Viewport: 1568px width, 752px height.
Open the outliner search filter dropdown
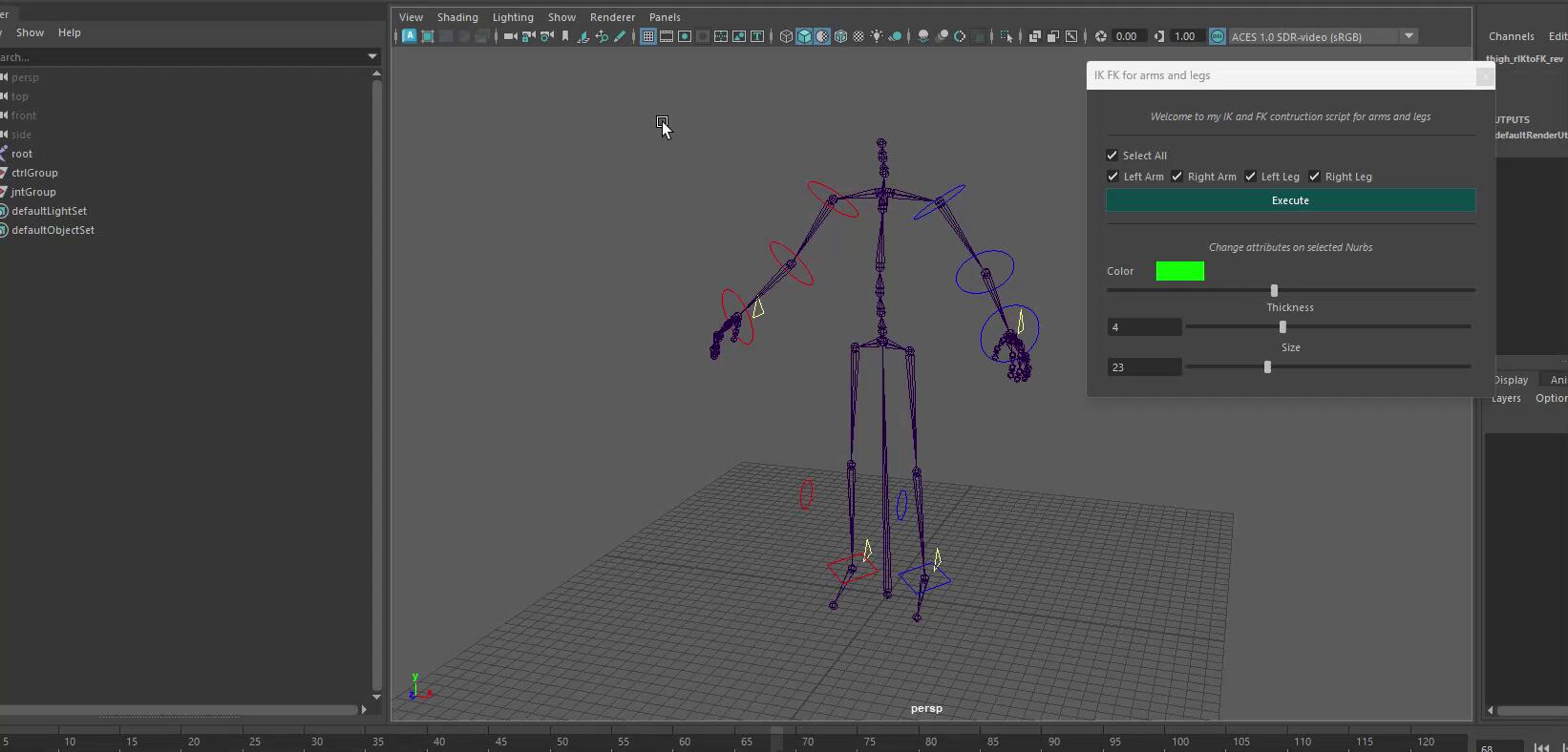[372, 57]
